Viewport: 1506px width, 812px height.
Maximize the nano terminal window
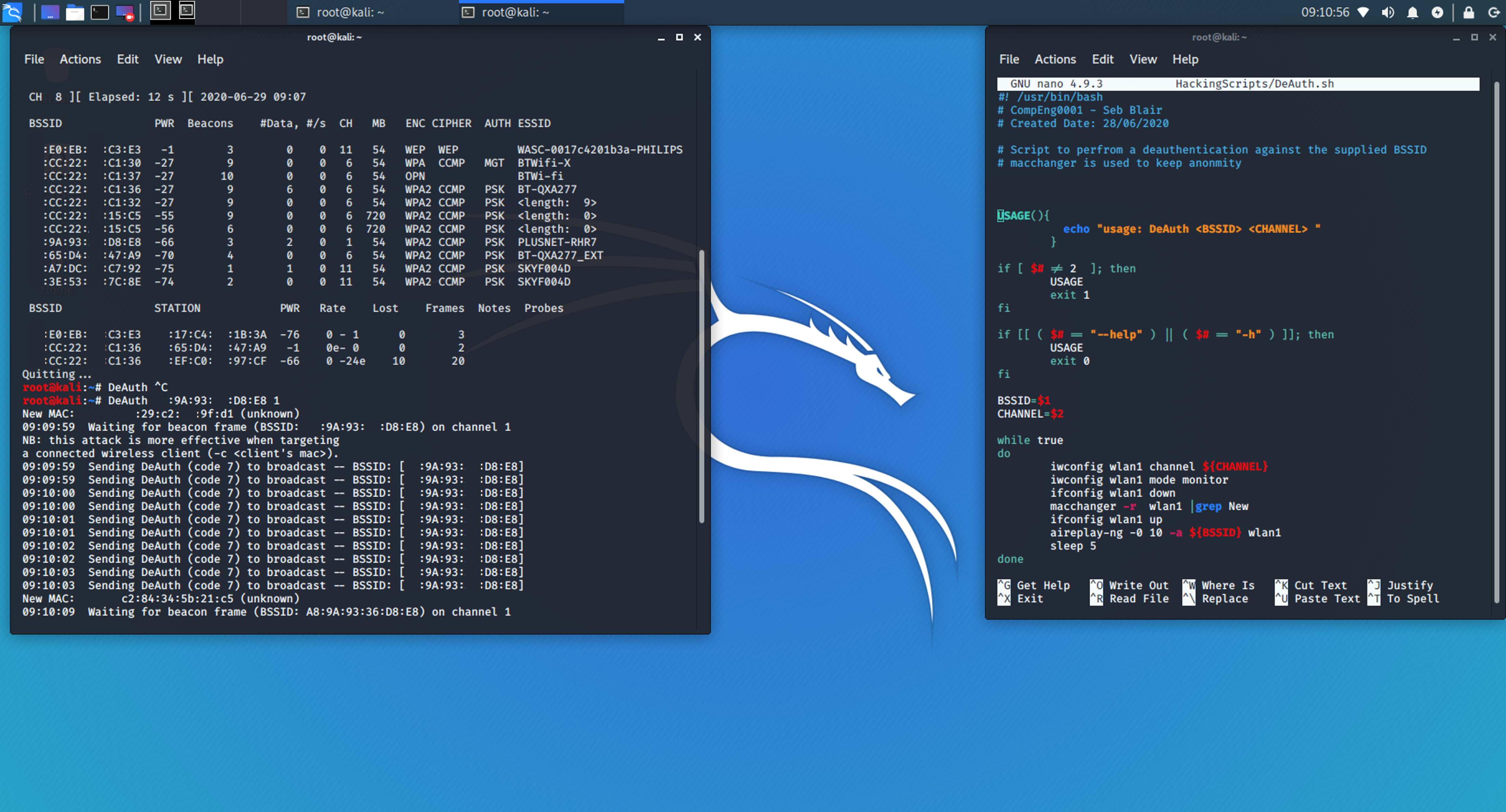pos(1475,37)
